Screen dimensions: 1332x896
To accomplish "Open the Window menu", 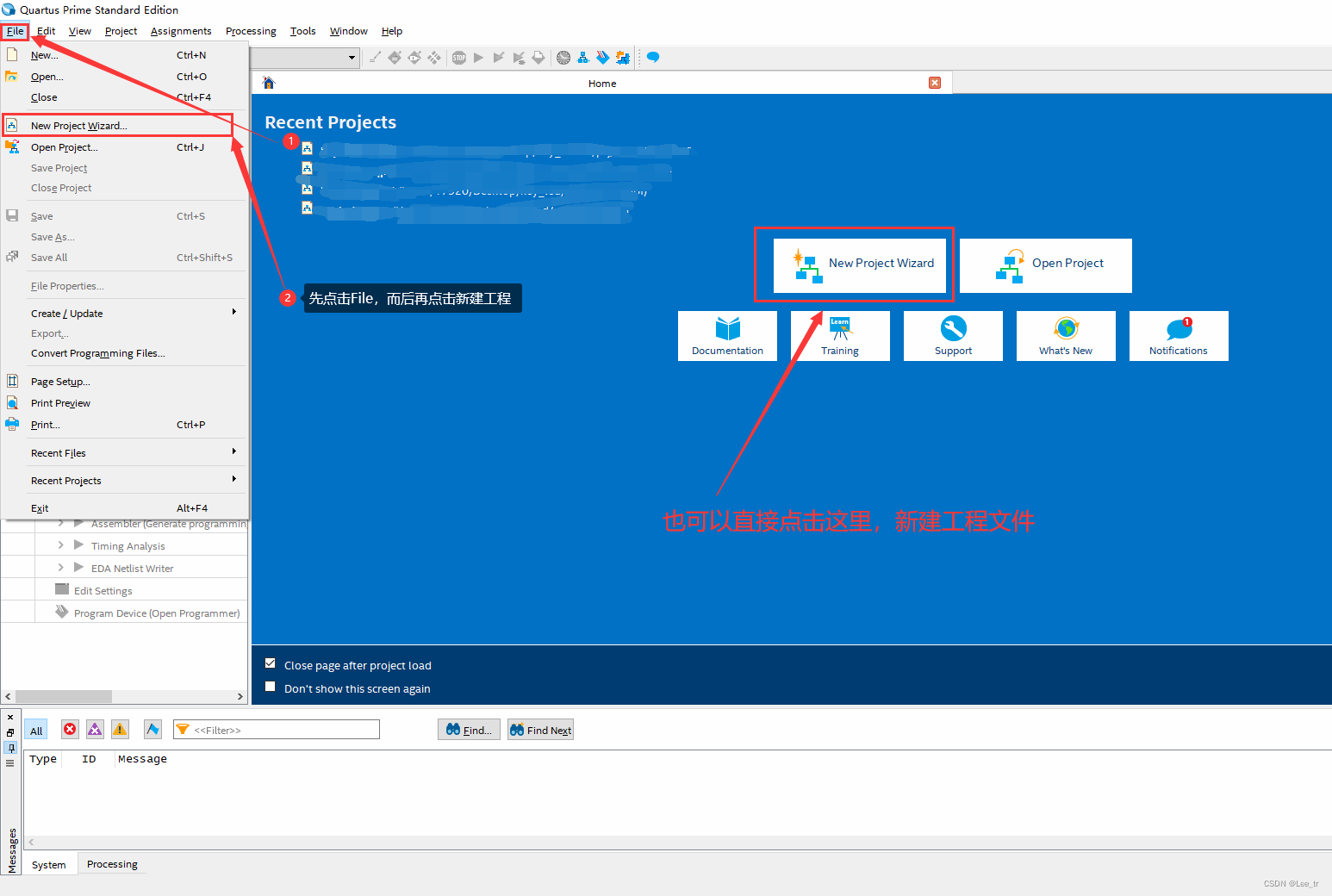I will (348, 31).
